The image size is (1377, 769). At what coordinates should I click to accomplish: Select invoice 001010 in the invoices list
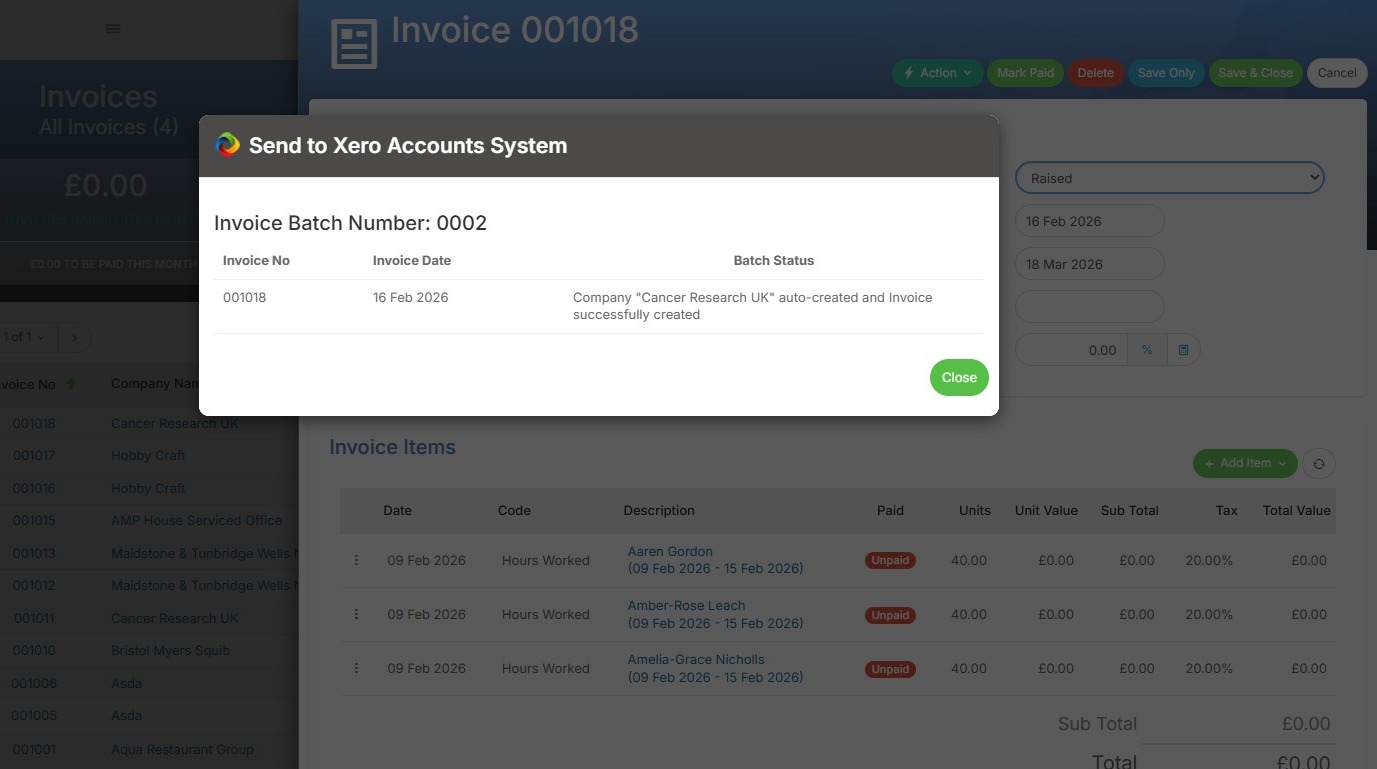[x=34, y=651]
